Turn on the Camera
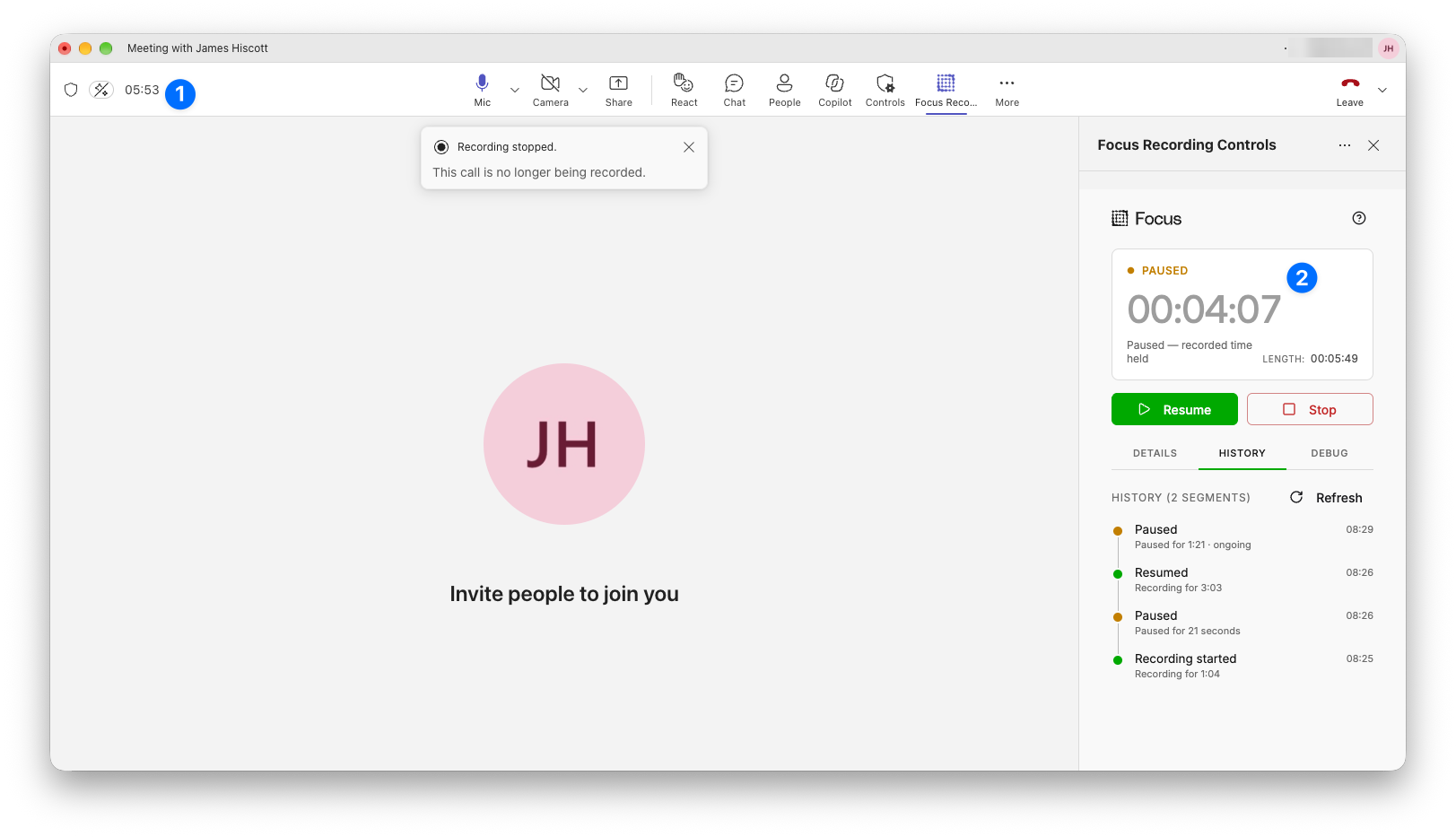Viewport: 1456px width, 837px height. pos(550,90)
